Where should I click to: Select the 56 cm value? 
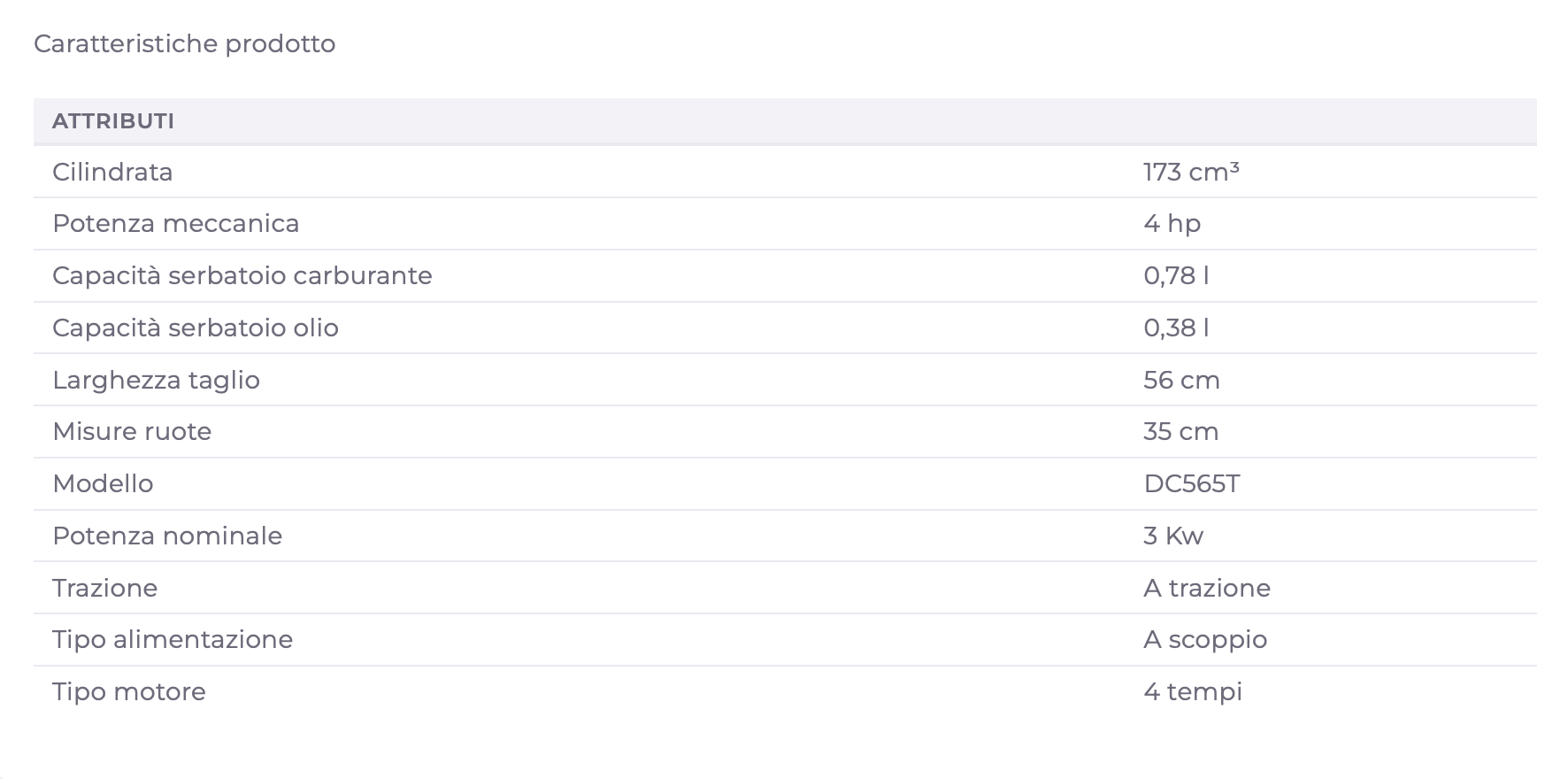tap(1181, 380)
